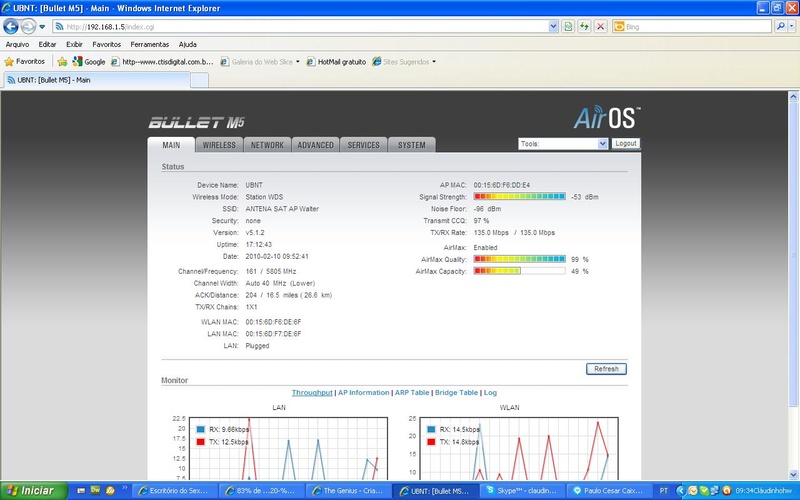
Task: Open The Genius taskbar item
Action: pos(349,491)
